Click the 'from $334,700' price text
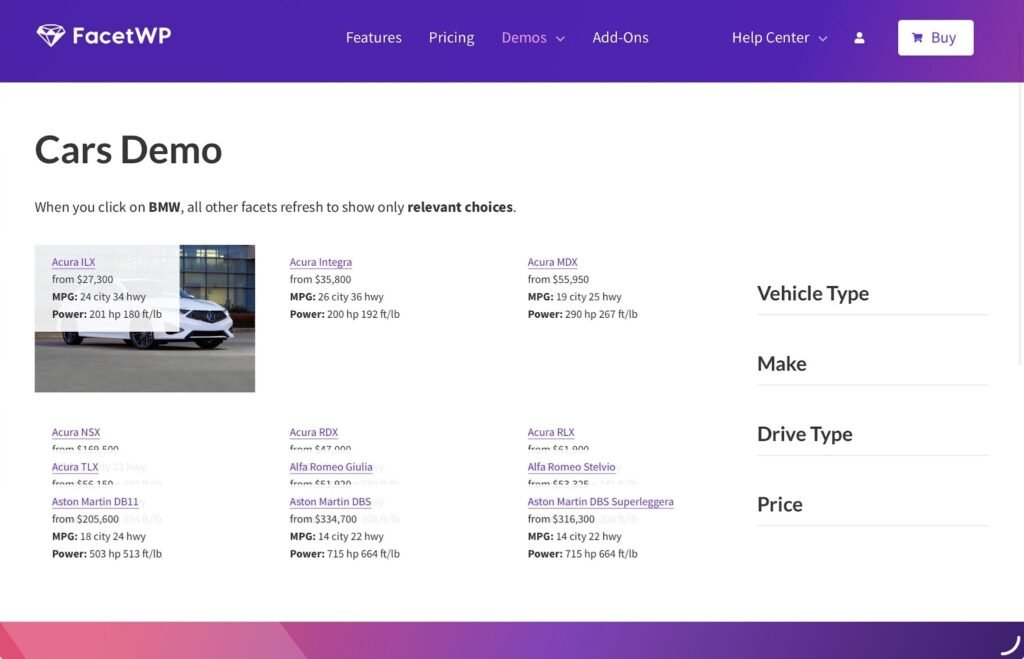This screenshot has width=1024, height=659. (323, 519)
